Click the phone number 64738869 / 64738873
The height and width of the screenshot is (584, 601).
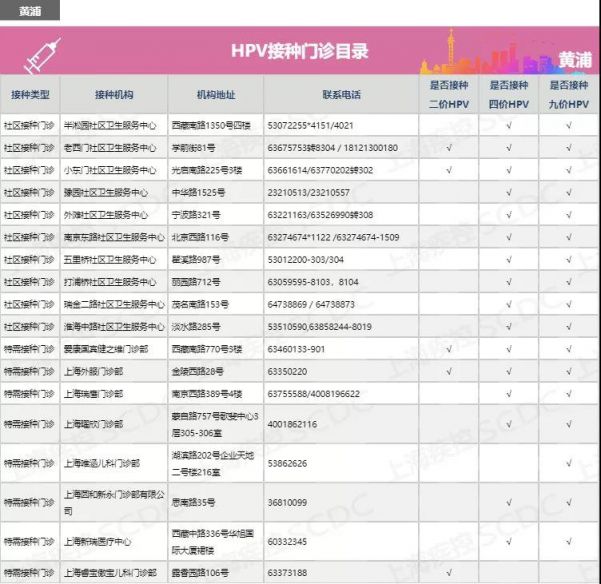point(311,304)
